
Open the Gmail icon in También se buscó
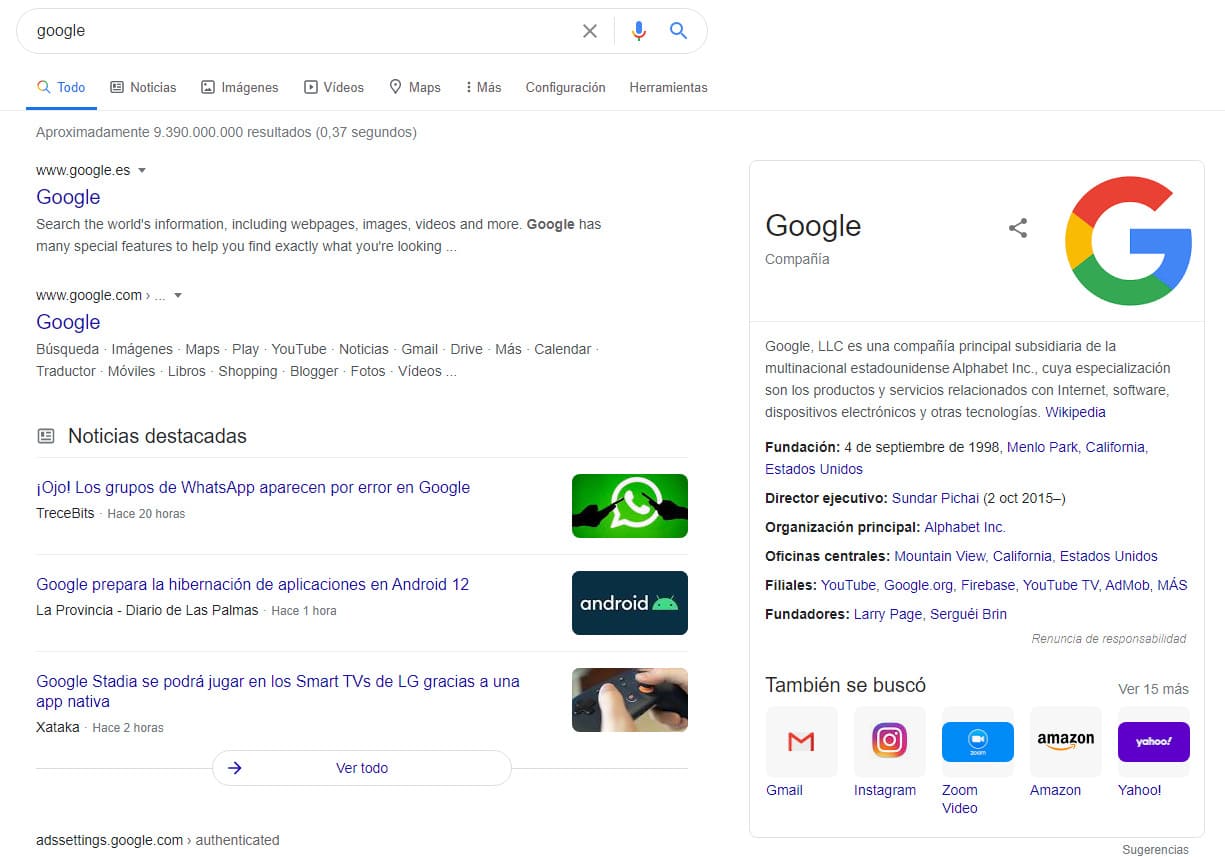coord(801,742)
